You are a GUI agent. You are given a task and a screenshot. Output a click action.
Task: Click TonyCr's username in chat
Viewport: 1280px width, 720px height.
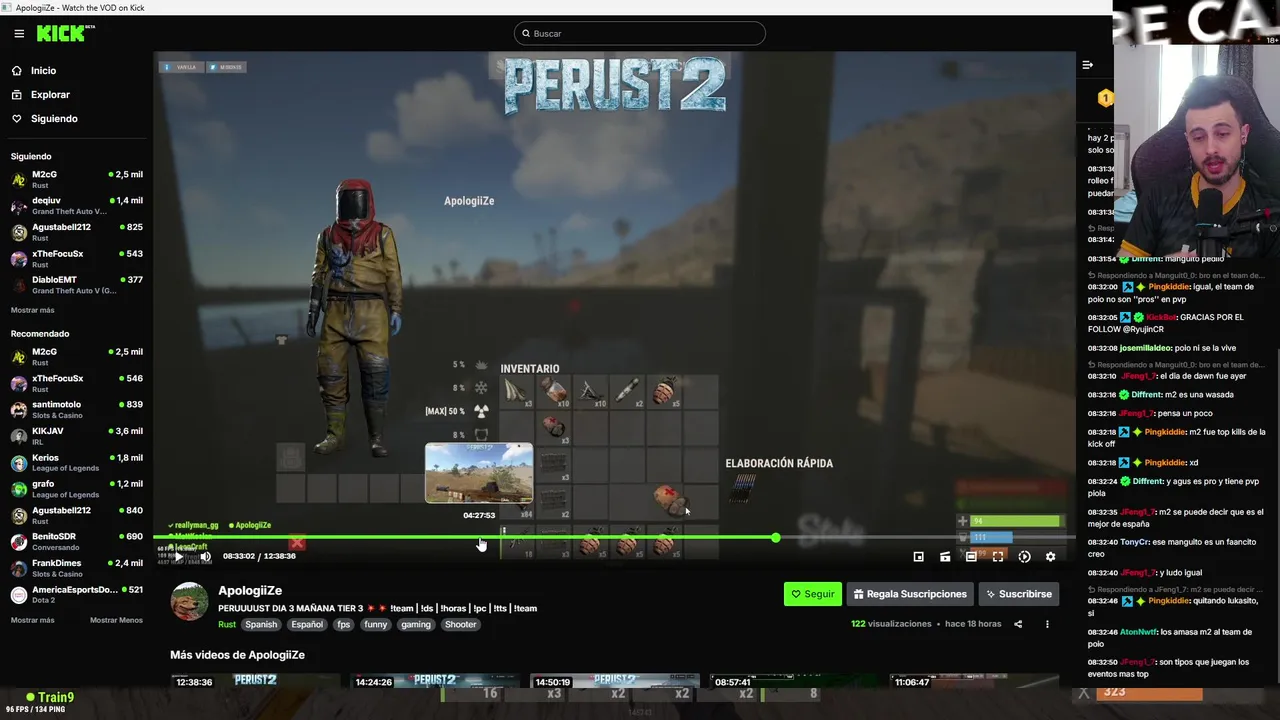[1134, 542]
